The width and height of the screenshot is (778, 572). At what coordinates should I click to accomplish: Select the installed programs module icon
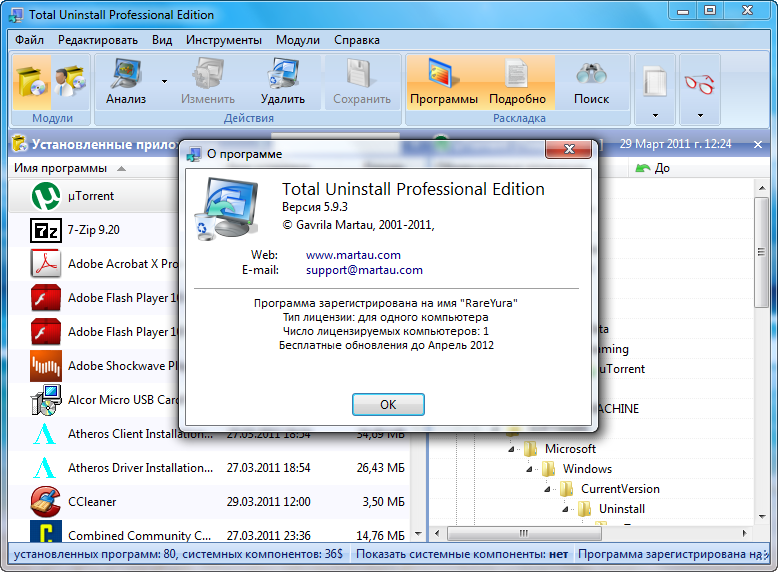[x=31, y=81]
